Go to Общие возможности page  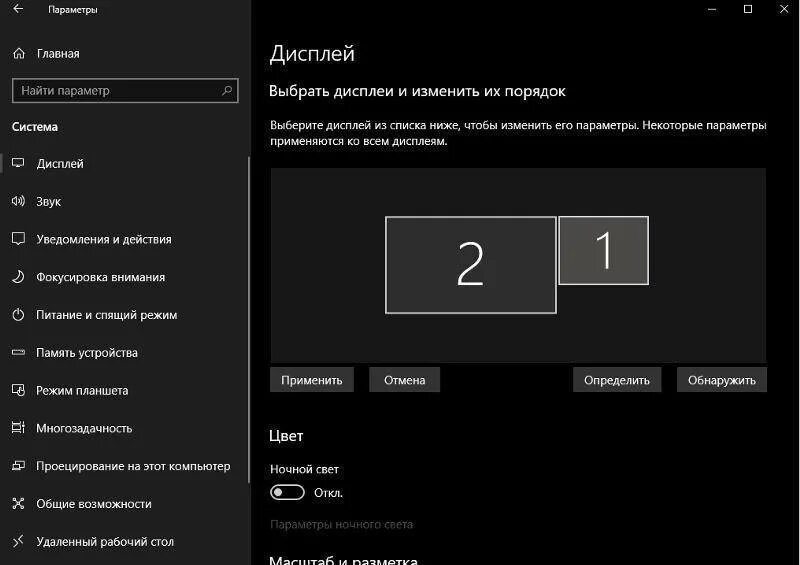[94, 503]
